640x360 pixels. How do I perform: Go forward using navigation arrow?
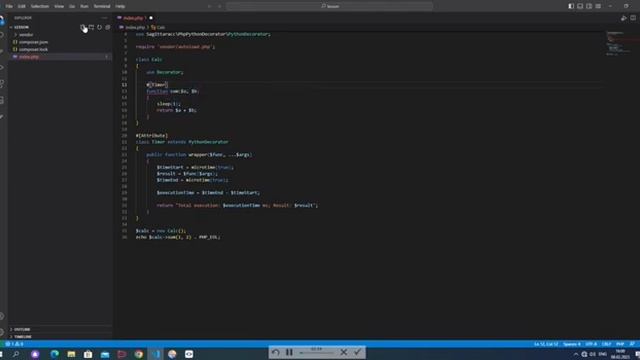[220, 6]
